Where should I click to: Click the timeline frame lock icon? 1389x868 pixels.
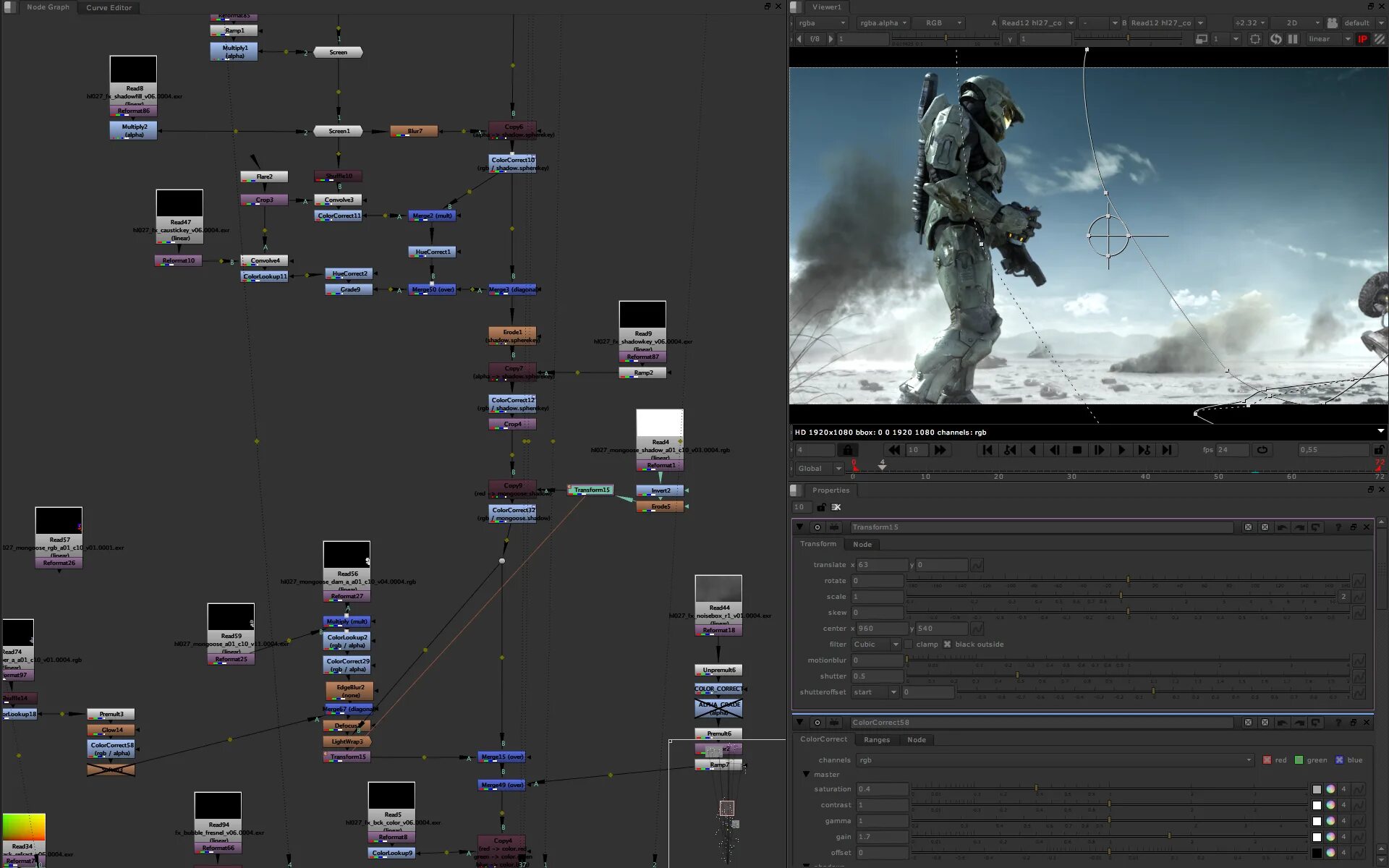pyautogui.click(x=847, y=450)
